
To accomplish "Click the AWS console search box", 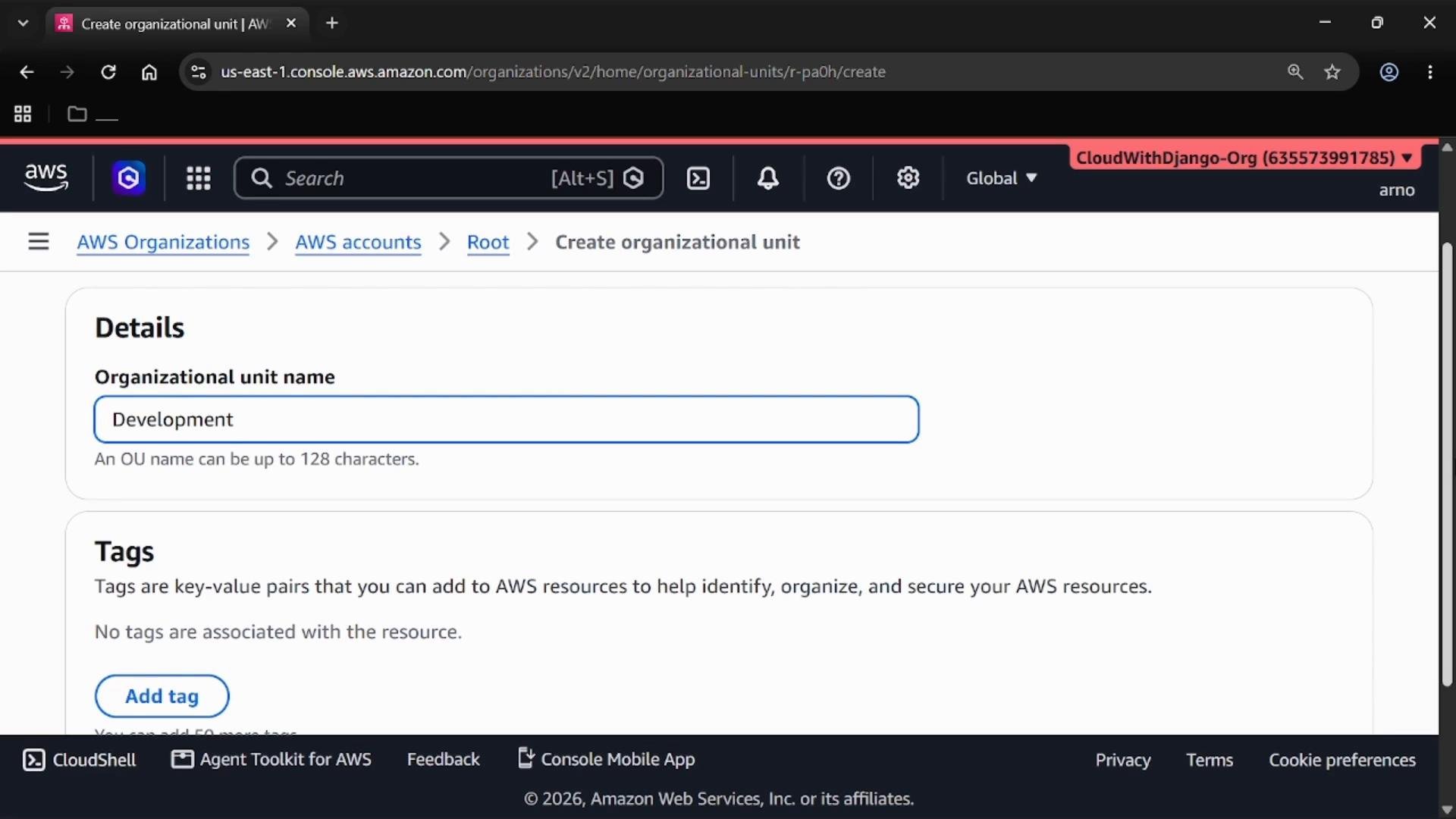I will [449, 178].
